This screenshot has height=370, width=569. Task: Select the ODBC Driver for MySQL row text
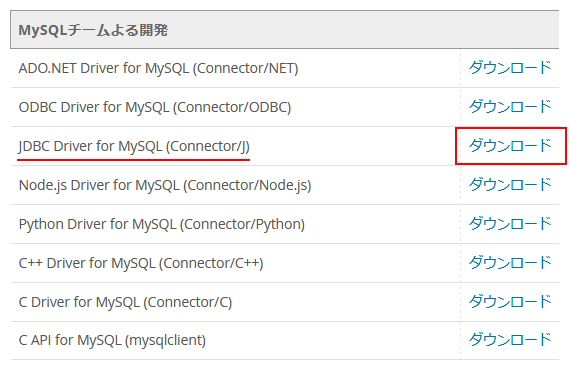click(x=155, y=107)
